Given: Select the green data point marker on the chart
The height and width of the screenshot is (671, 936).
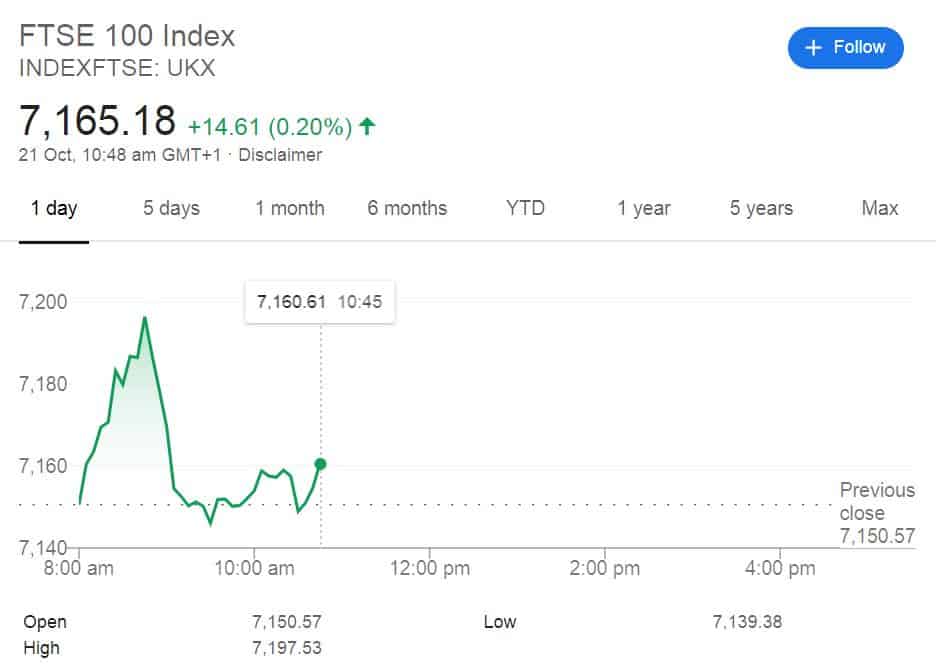Looking at the screenshot, I should pos(319,463).
